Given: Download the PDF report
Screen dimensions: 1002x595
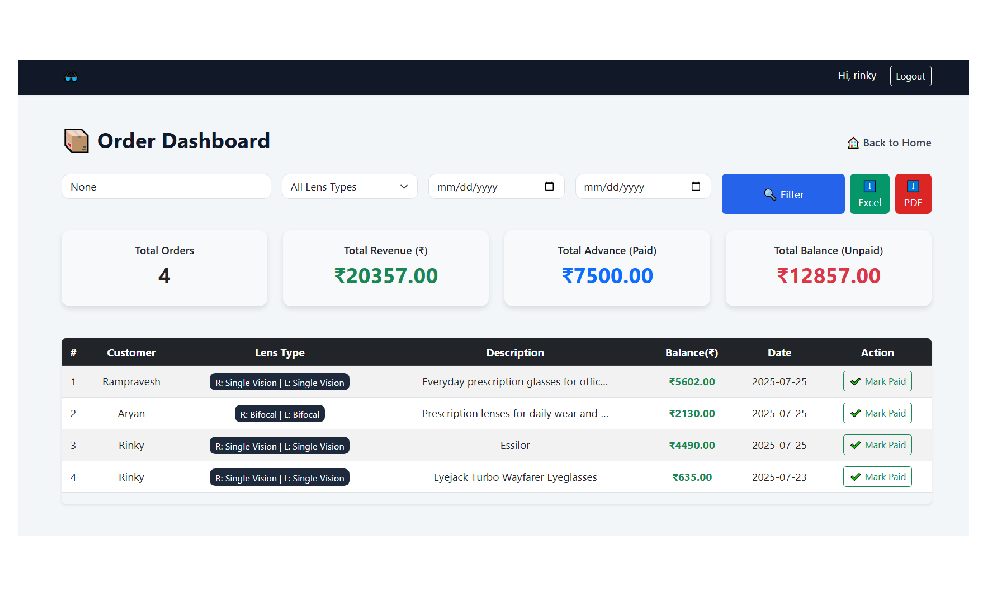Looking at the screenshot, I should [x=912, y=194].
